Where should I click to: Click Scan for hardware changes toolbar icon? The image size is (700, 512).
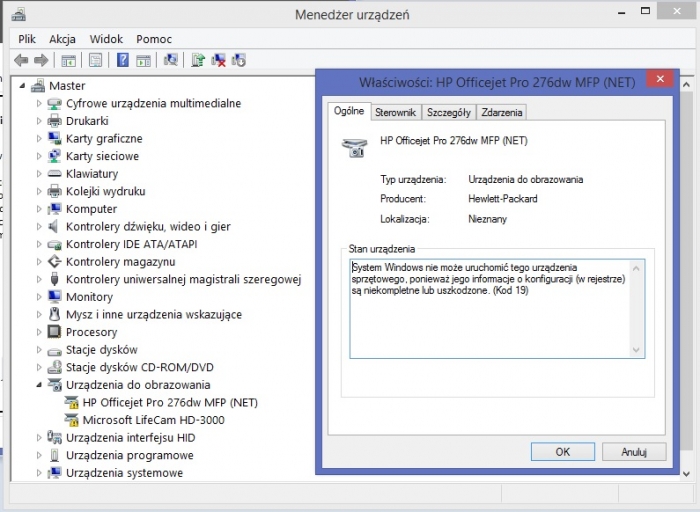coord(170,60)
